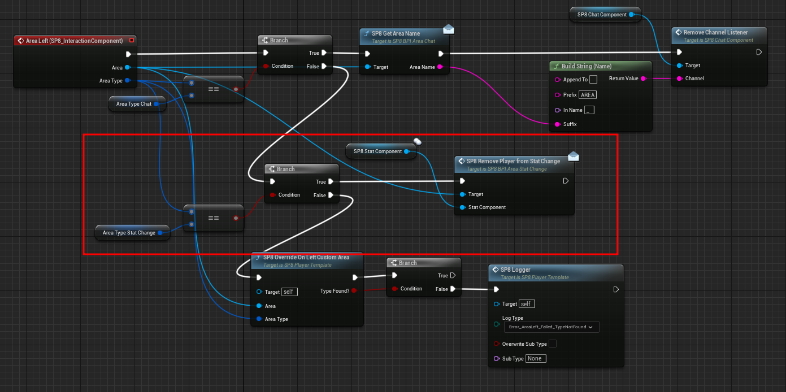786x392 pixels.
Task: Click the Target self field on SP8 Logger
Action: tap(526, 304)
